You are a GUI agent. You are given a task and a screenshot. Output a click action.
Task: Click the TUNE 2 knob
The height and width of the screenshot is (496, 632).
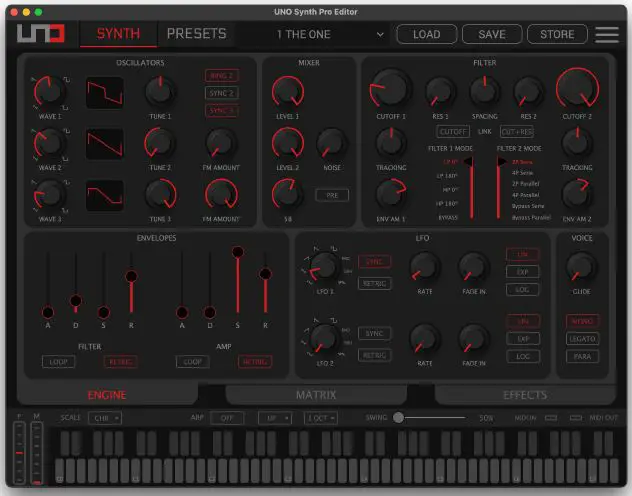tap(160, 143)
